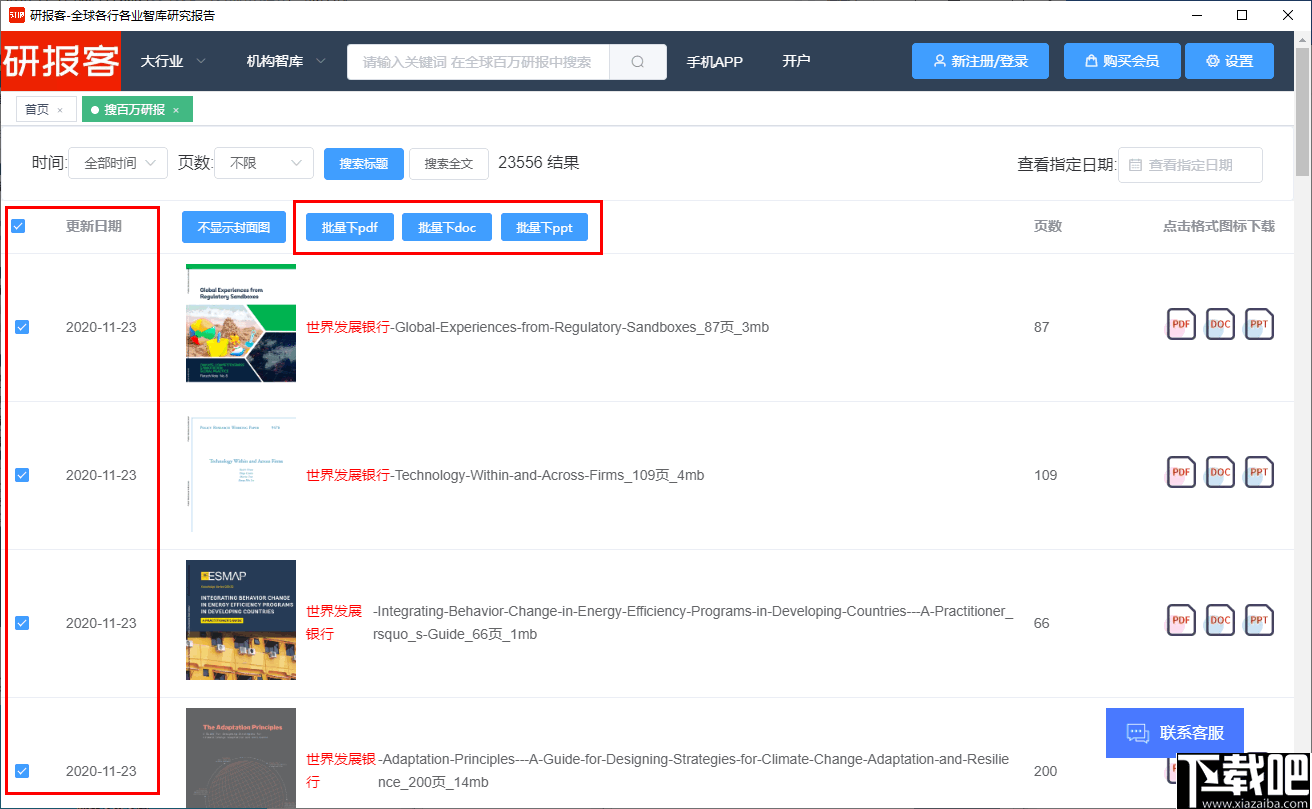This screenshot has width=1312, height=809.
Task: Click the Integrating-Behavior-Change-in-Energy-Efficiency-Programs title text
Action: 693,622
